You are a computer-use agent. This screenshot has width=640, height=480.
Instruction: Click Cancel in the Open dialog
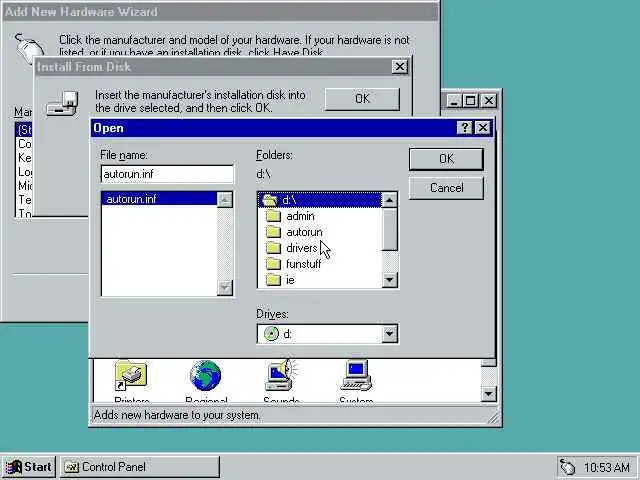(446, 188)
